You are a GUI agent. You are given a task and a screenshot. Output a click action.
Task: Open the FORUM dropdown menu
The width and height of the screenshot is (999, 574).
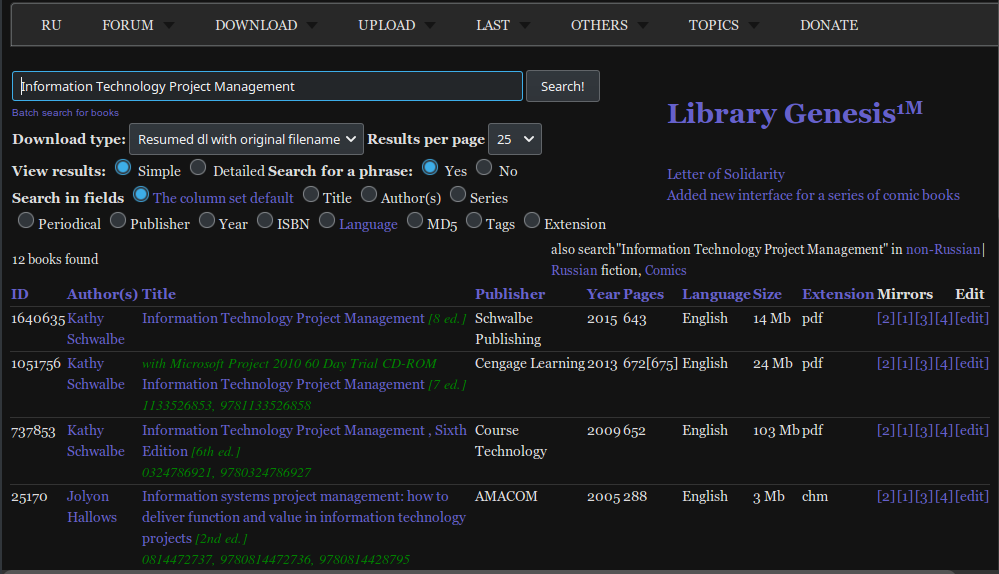coord(137,25)
